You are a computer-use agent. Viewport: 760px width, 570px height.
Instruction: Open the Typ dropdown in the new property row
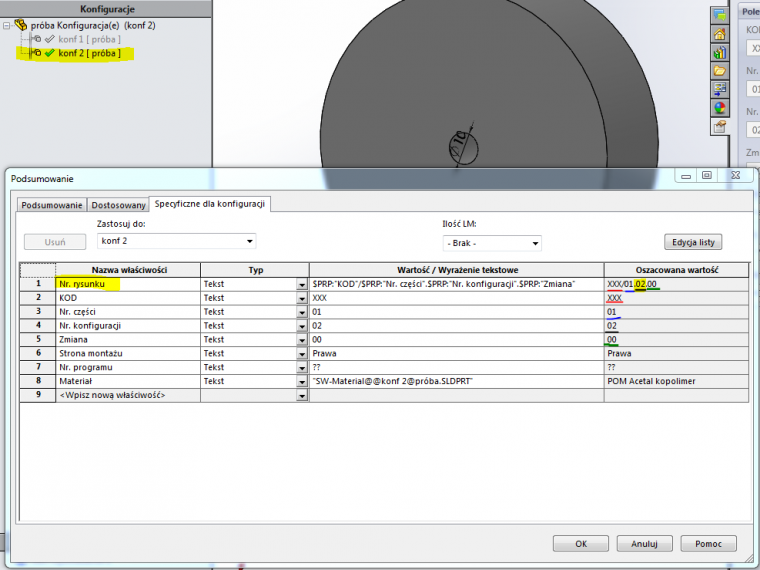(x=302, y=396)
